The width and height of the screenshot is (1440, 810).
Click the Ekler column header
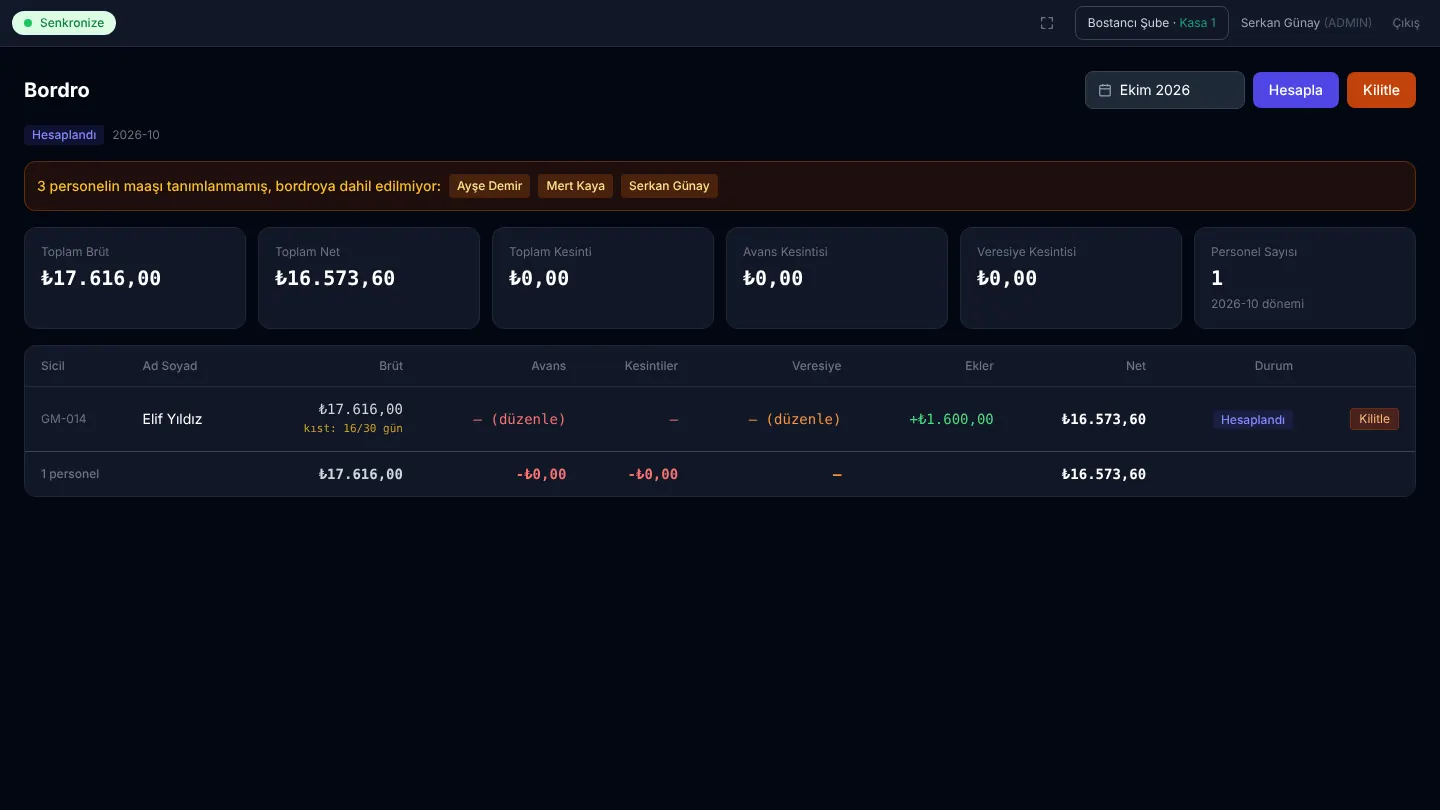tap(979, 366)
